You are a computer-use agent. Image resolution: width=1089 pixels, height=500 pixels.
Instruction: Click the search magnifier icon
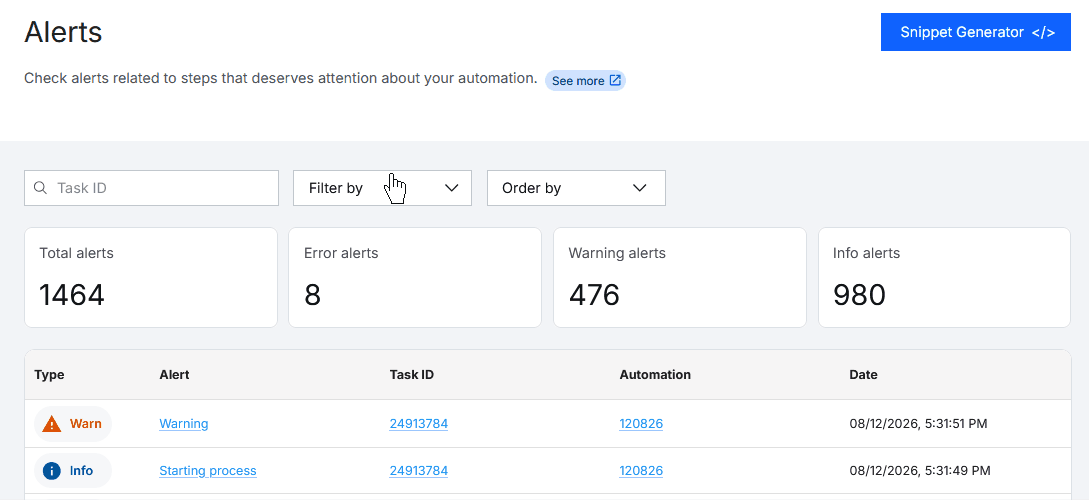coord(40,188)
